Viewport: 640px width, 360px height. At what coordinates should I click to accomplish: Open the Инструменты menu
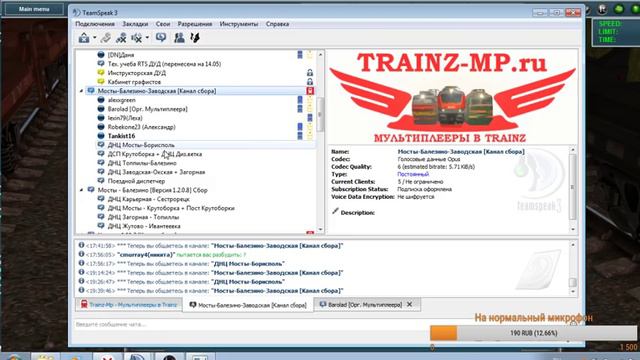[239, 24]
